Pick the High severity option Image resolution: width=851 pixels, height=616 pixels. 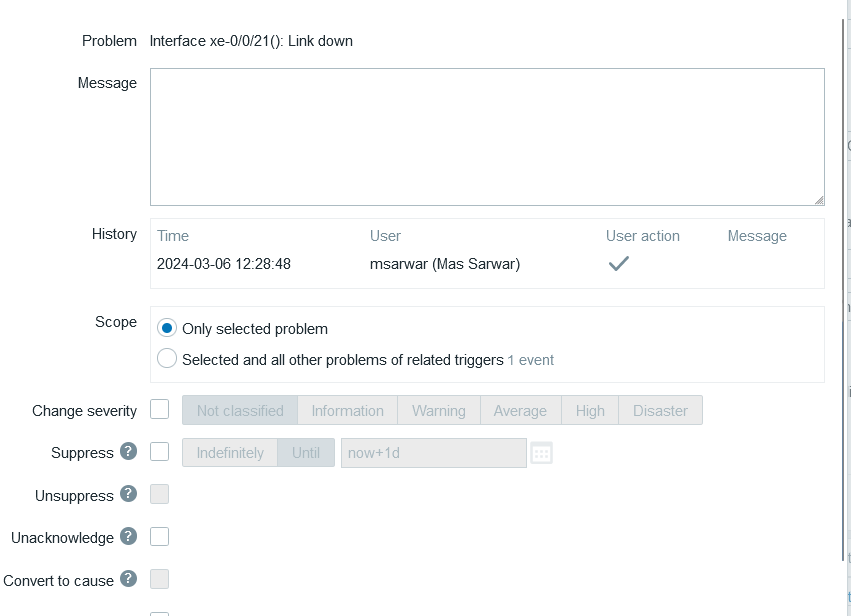click(590, 410)
